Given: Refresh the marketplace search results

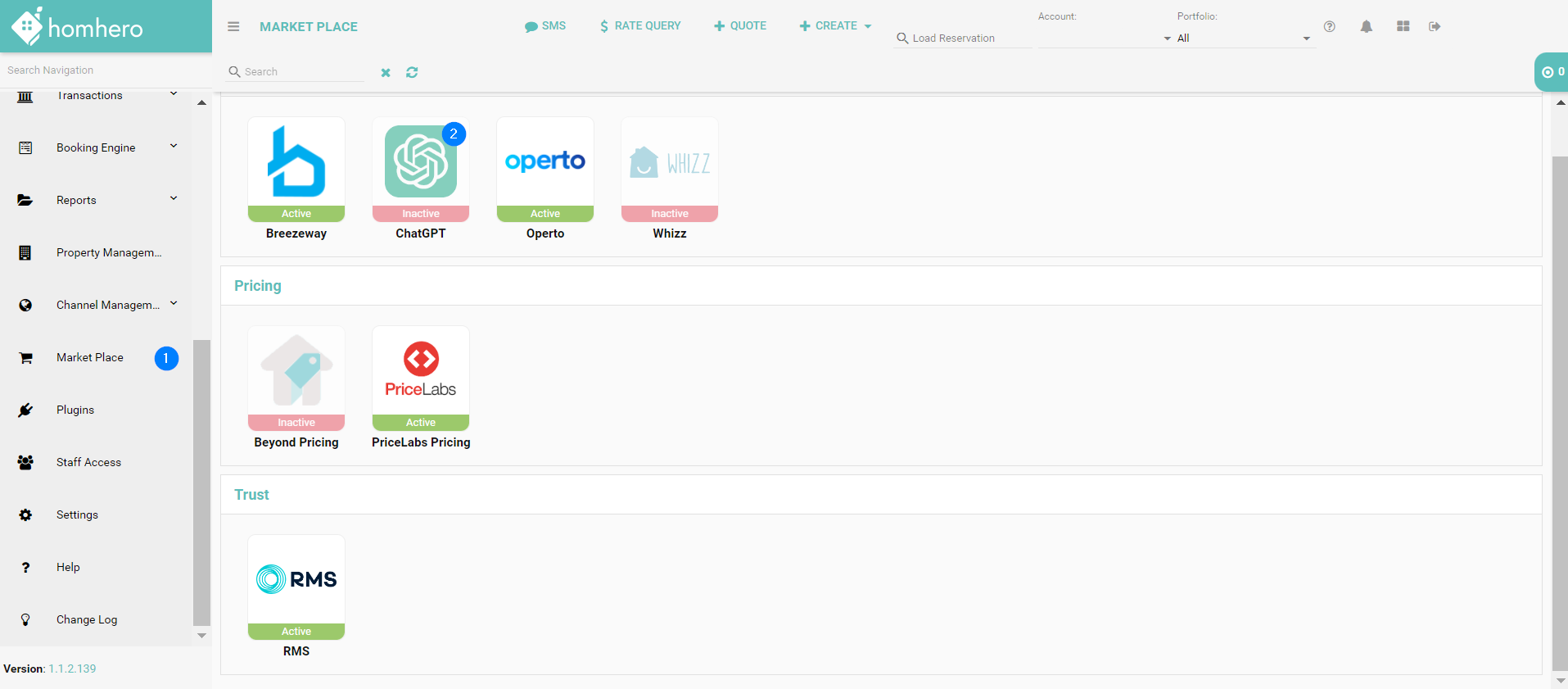Looking at the screenshot, I should pos(412,72).
